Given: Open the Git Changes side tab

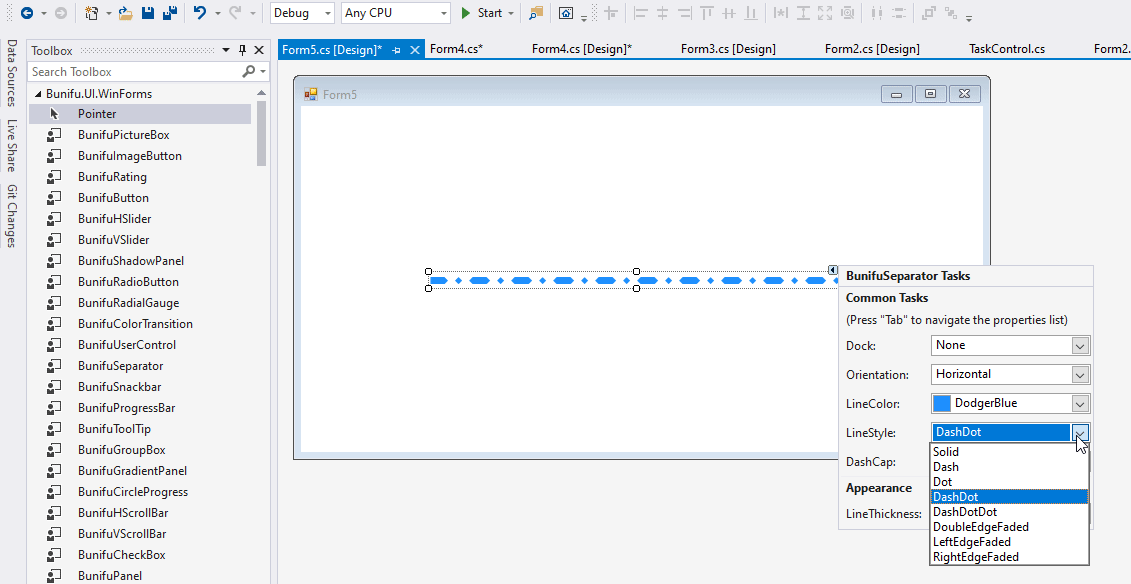Looking at the screenshot, I should coord(12,216).
